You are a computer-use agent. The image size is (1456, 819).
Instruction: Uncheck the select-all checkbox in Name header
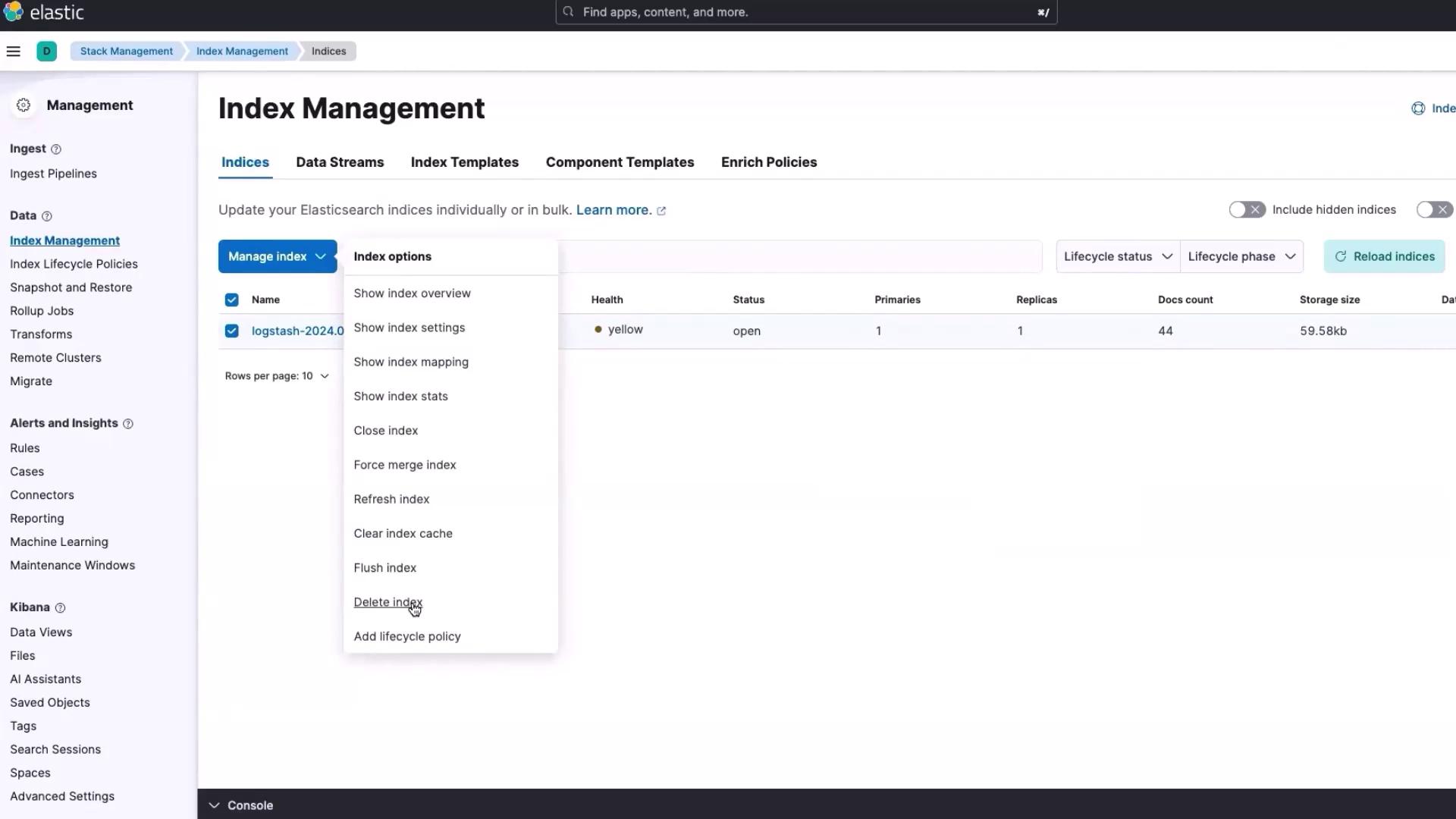point(231,300)
